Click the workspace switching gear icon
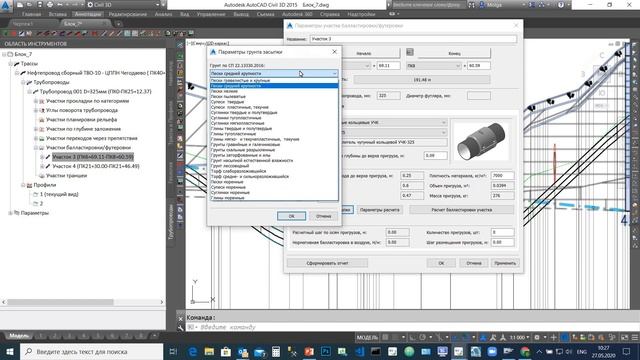640x360 pixels. pos(538,338)
